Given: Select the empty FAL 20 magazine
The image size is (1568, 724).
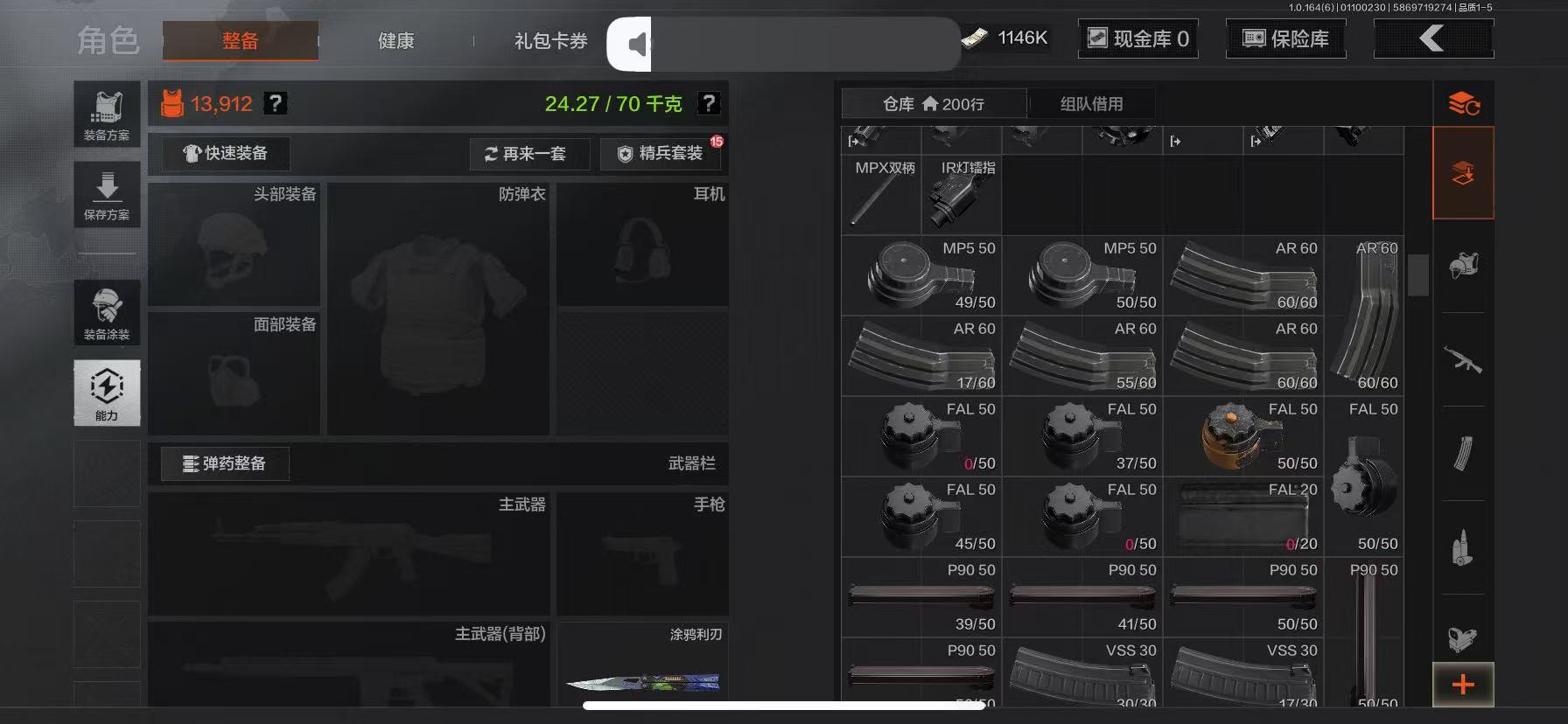Looking at the screenshot, I should (1243, 517).
